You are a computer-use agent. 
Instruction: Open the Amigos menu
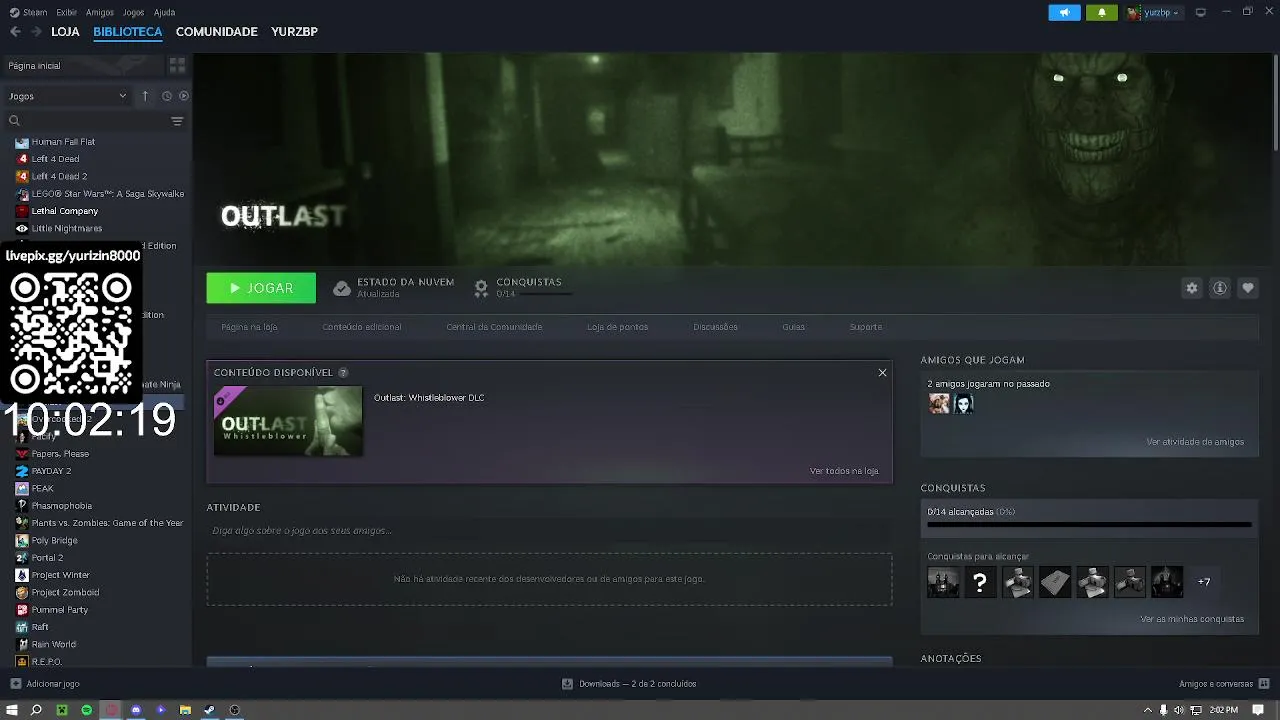(x=100, y=12)
